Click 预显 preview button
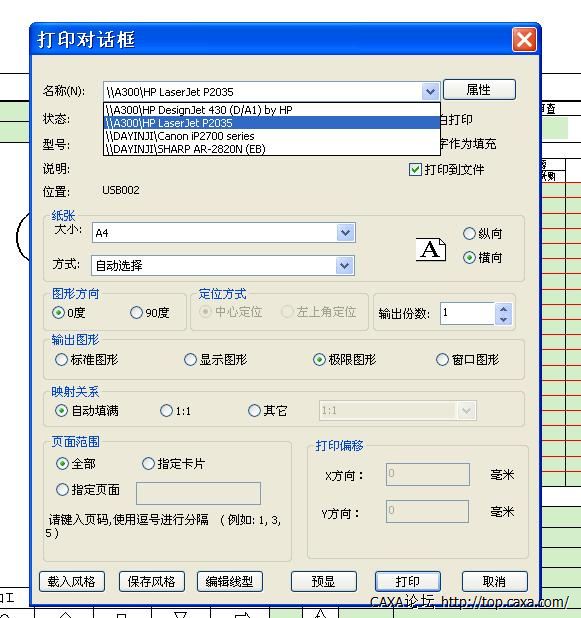Screen dimensions: 581x618 (324, 581)
